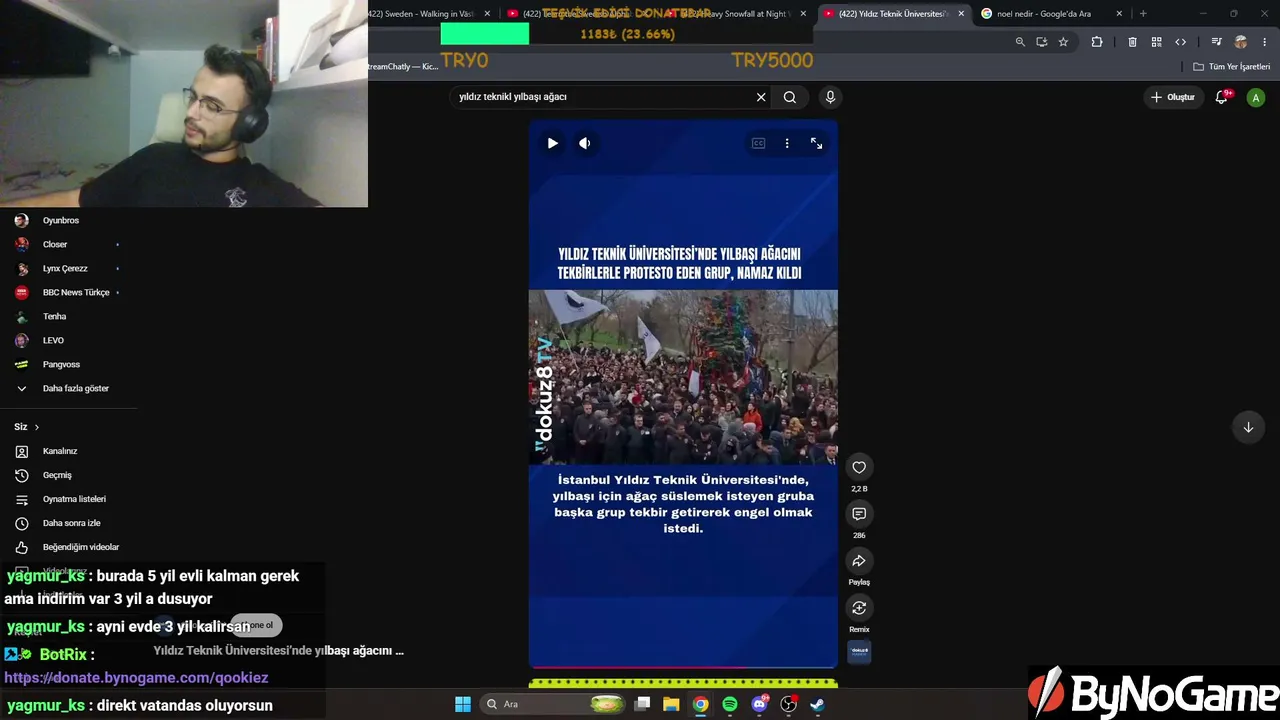
Task: Open the YouTube account avatar menu
Action: click(x=1256, y=97)
